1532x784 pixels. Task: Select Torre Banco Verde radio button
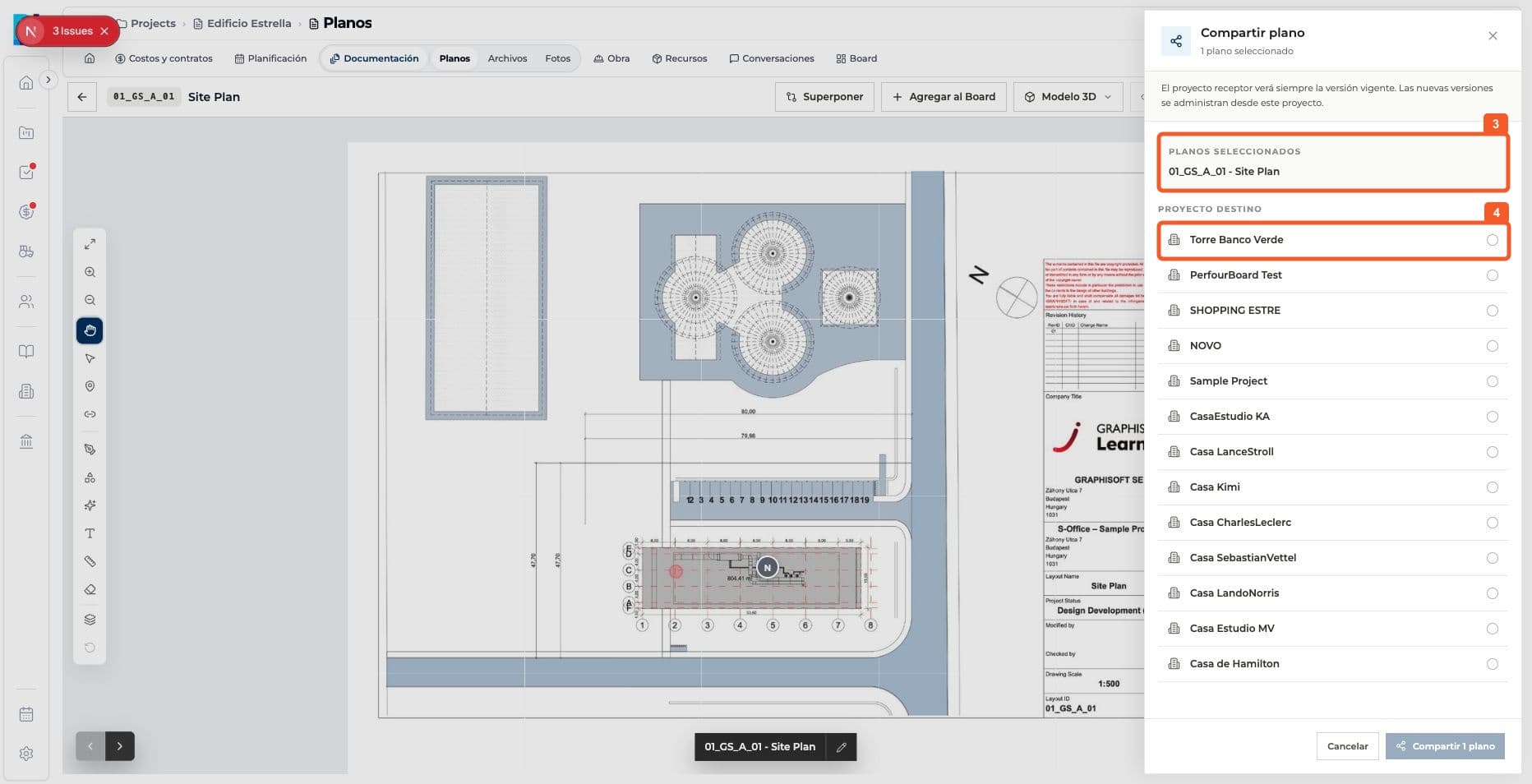coord(1492,240)
